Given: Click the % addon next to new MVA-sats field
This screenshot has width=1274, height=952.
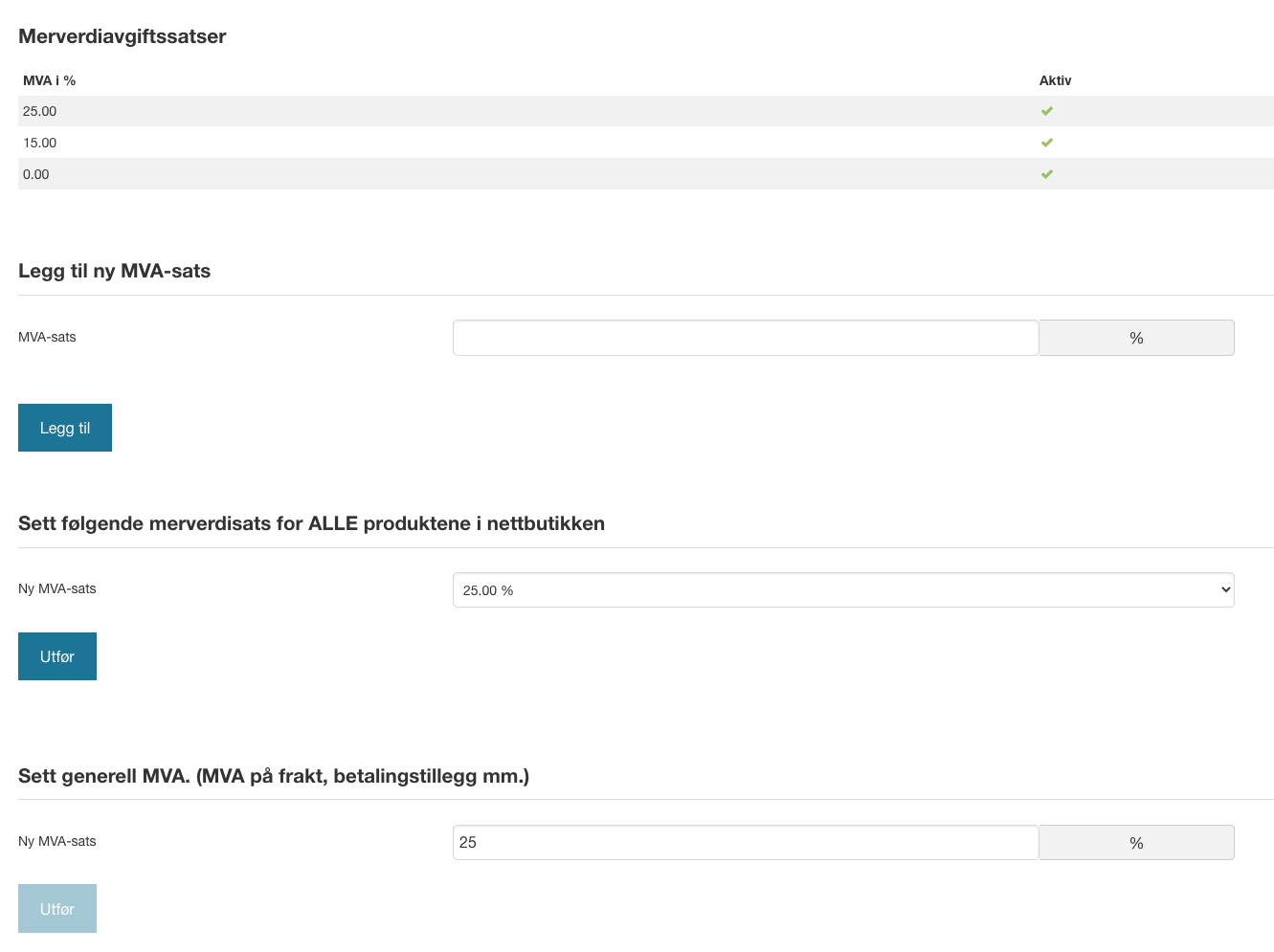Looking at the screenshot, I should 1136,338.
